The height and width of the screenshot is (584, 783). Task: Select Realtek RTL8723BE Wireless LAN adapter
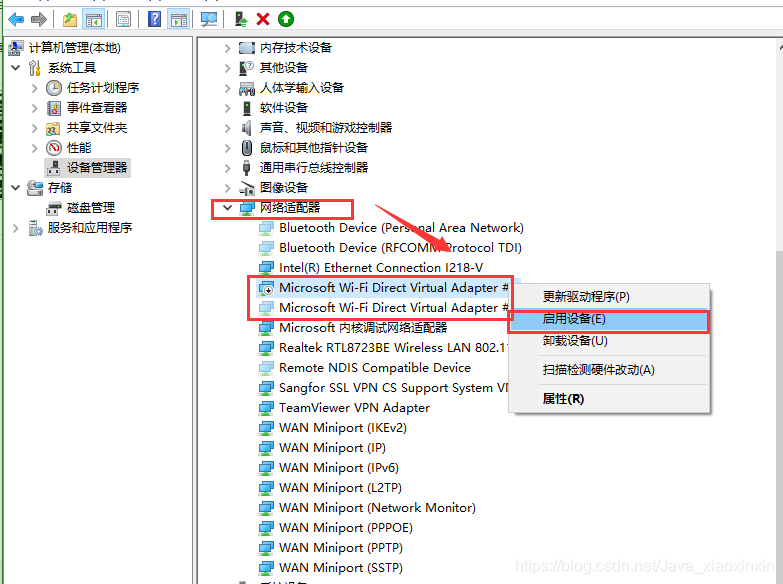(392, 348)
